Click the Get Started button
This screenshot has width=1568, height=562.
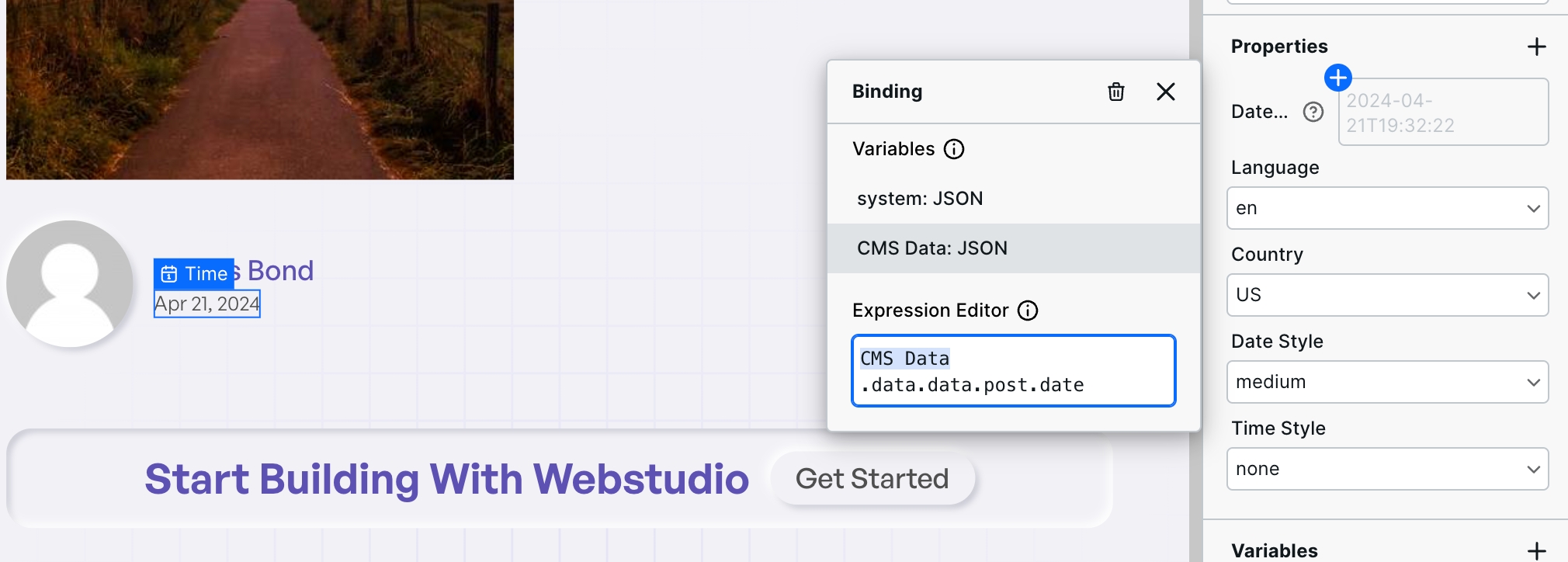(872, 479)
